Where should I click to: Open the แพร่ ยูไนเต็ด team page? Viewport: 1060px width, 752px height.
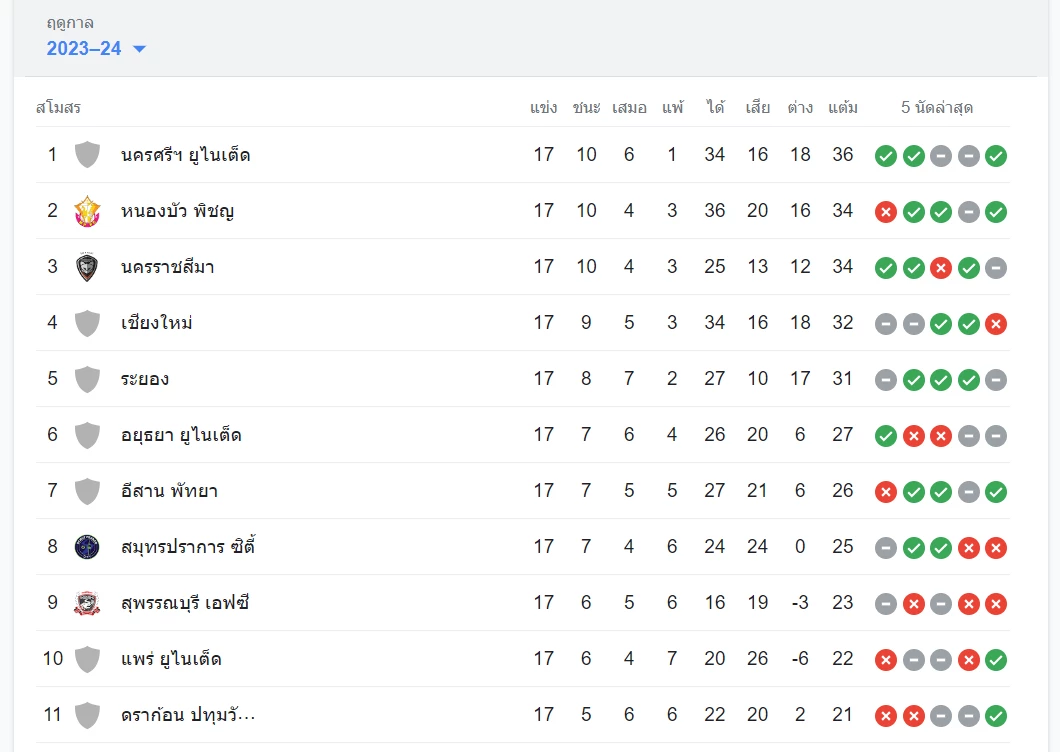click(x=171, y=659)
